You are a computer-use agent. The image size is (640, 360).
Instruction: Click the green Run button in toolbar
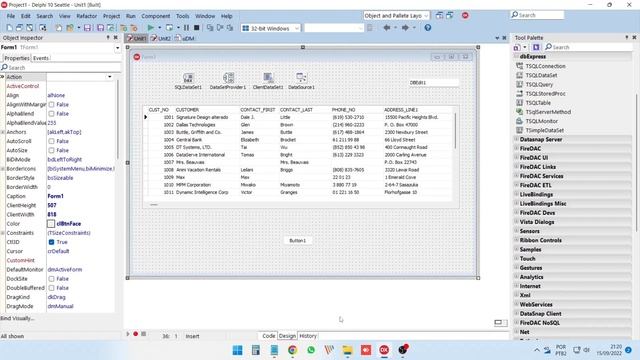point(151,28)
